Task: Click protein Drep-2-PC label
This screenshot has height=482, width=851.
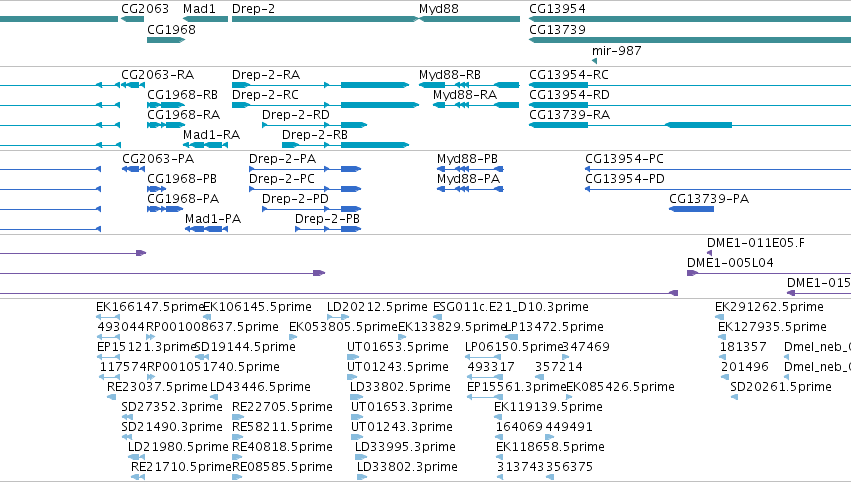Action: (282, 179)
